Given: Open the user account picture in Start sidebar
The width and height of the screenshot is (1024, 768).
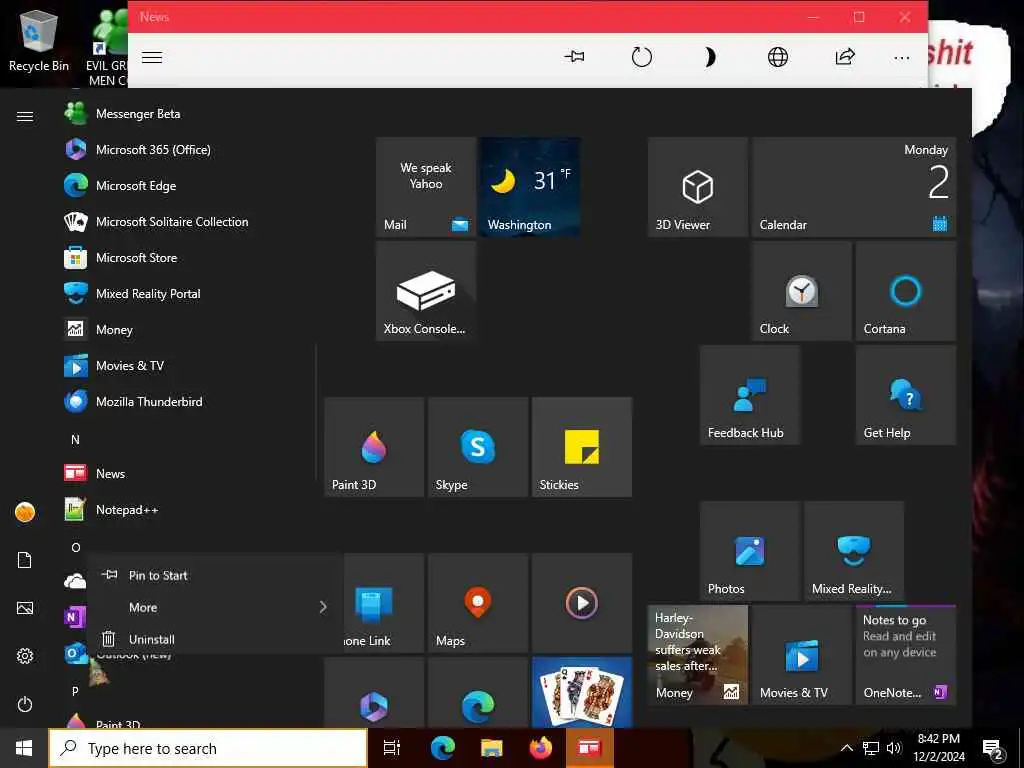Looking at the screenshot, I should coord(25,512).
